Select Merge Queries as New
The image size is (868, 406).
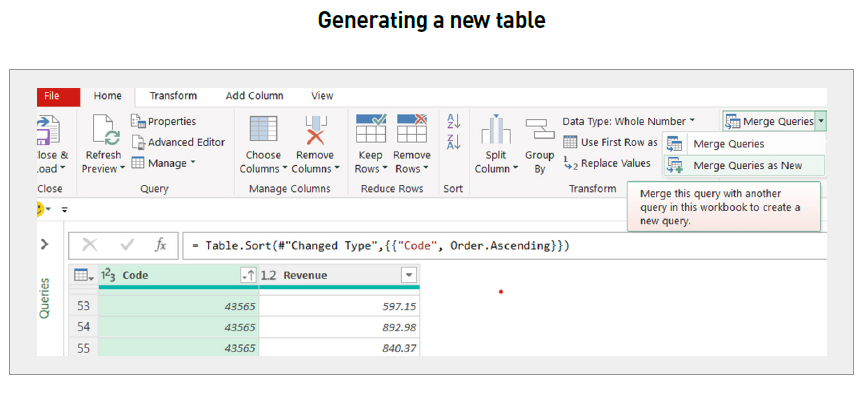pyautogui.click(x=743, y=165)
